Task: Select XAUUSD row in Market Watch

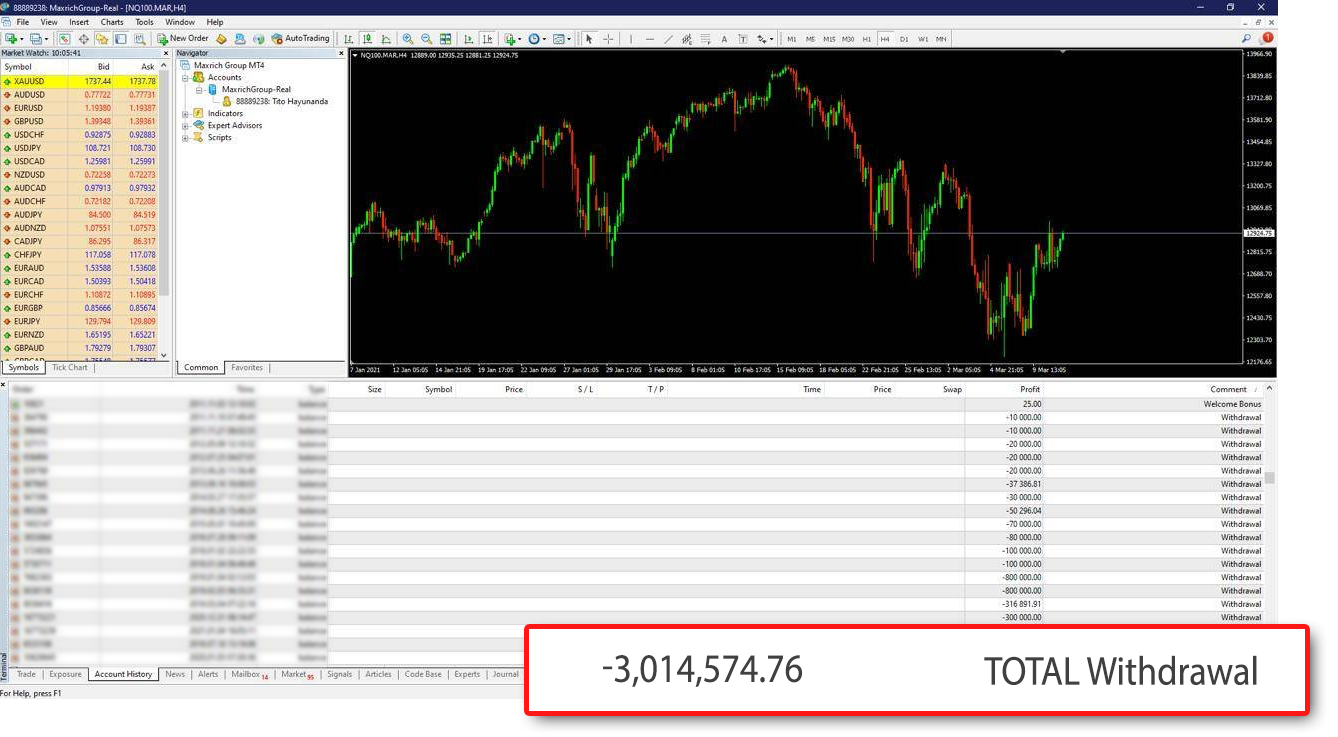Action: pos(80,81)
